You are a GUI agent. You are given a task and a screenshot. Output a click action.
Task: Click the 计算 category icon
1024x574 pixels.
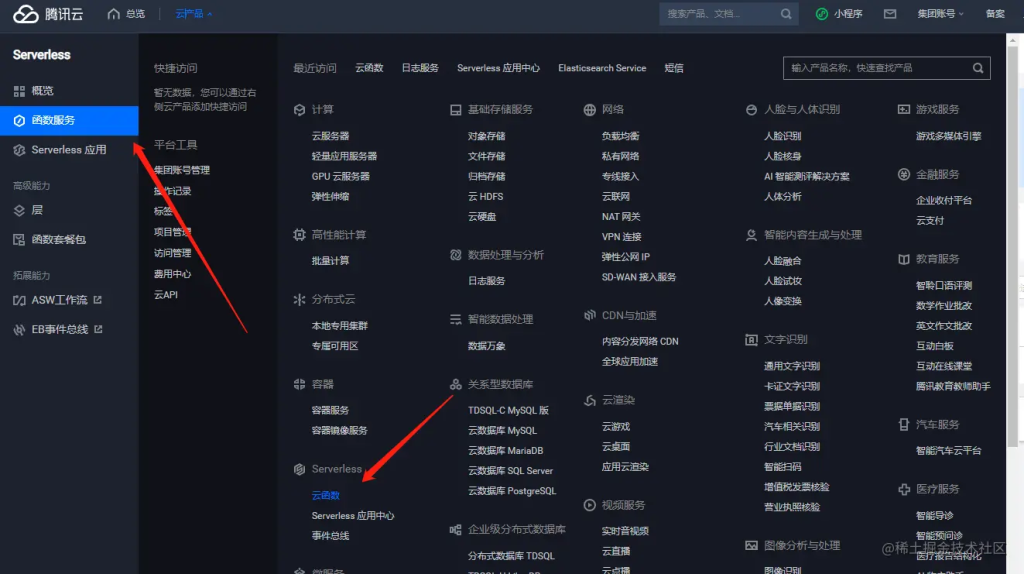coord(299,110)
